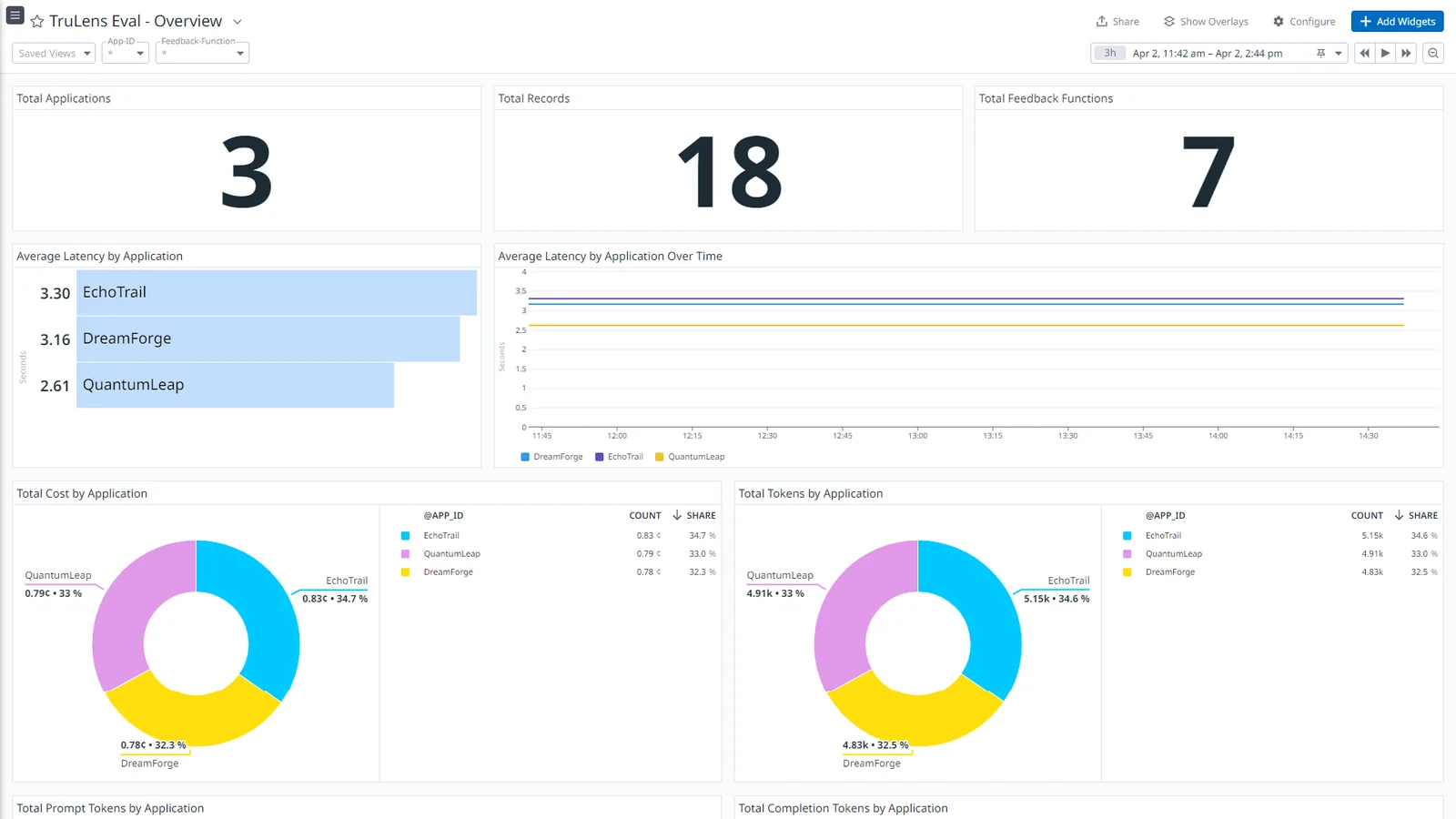
Task: Zoom out the time range magnifier icon
Action: 1433,54
